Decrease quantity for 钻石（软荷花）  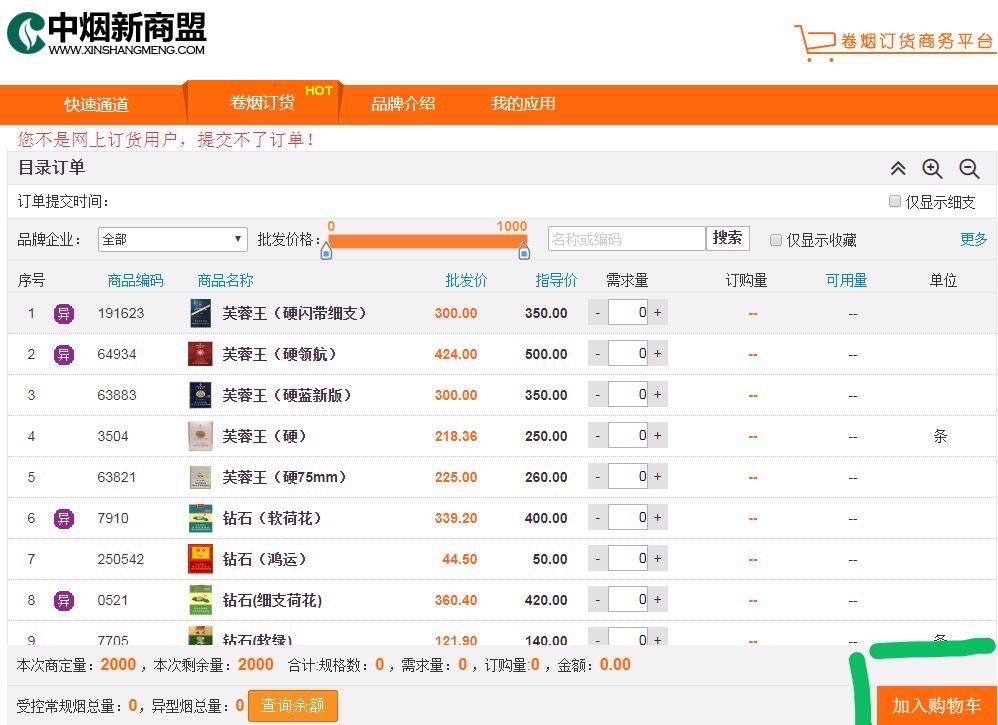(x=598, y=517)
